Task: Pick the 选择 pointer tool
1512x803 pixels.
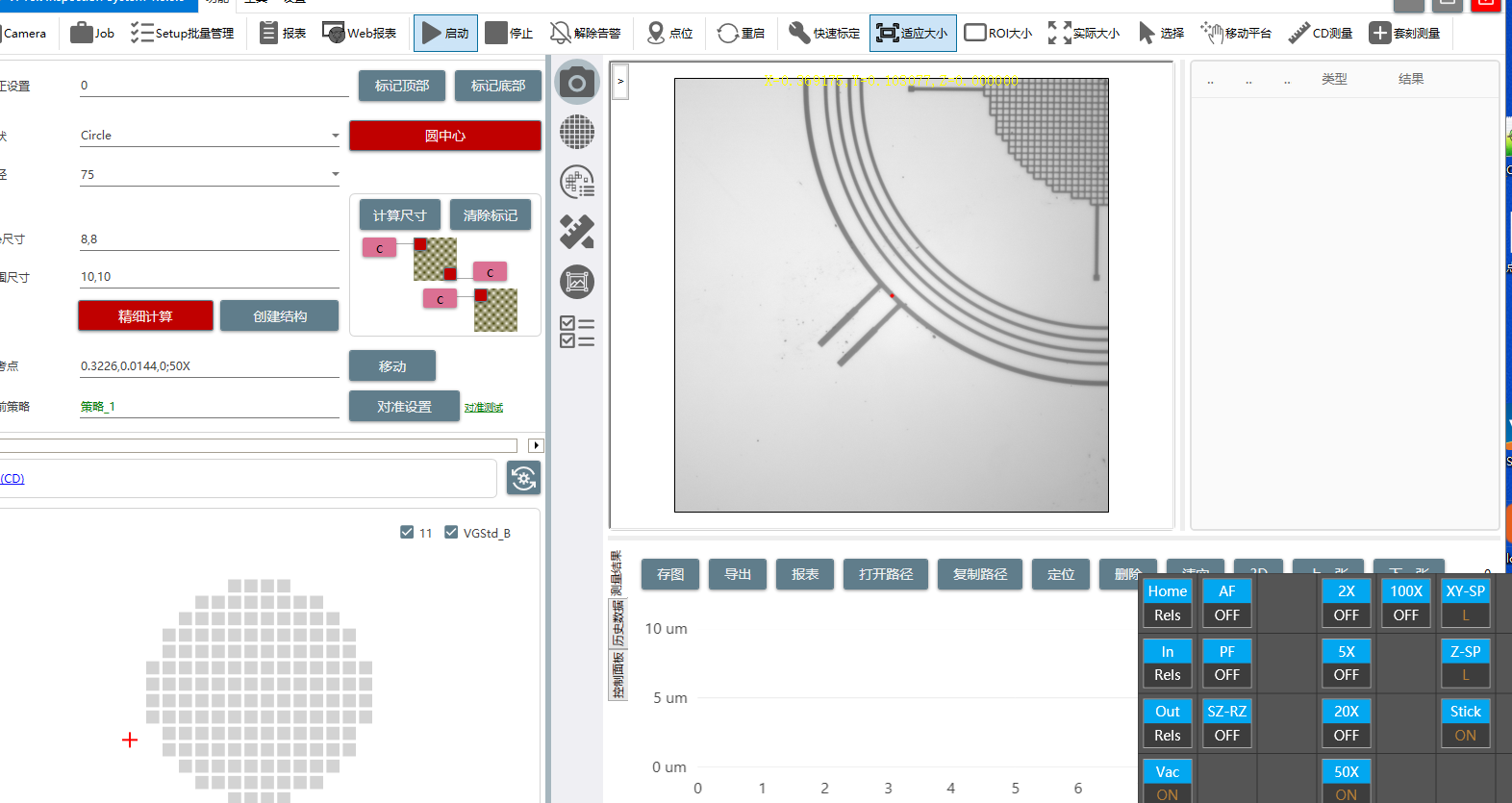Action: (1161, 33)
